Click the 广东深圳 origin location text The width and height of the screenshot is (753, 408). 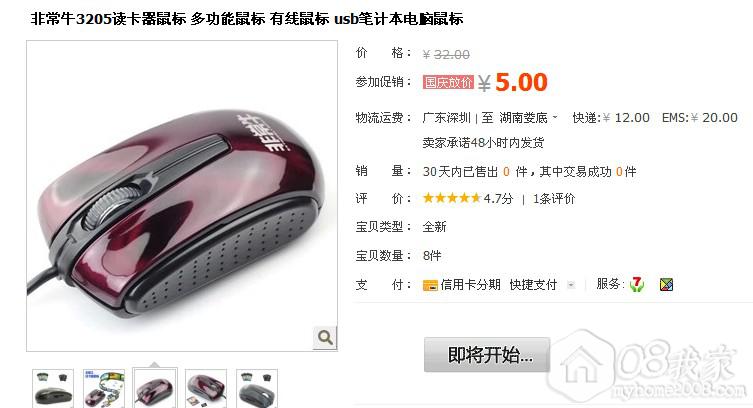(447, 118)
